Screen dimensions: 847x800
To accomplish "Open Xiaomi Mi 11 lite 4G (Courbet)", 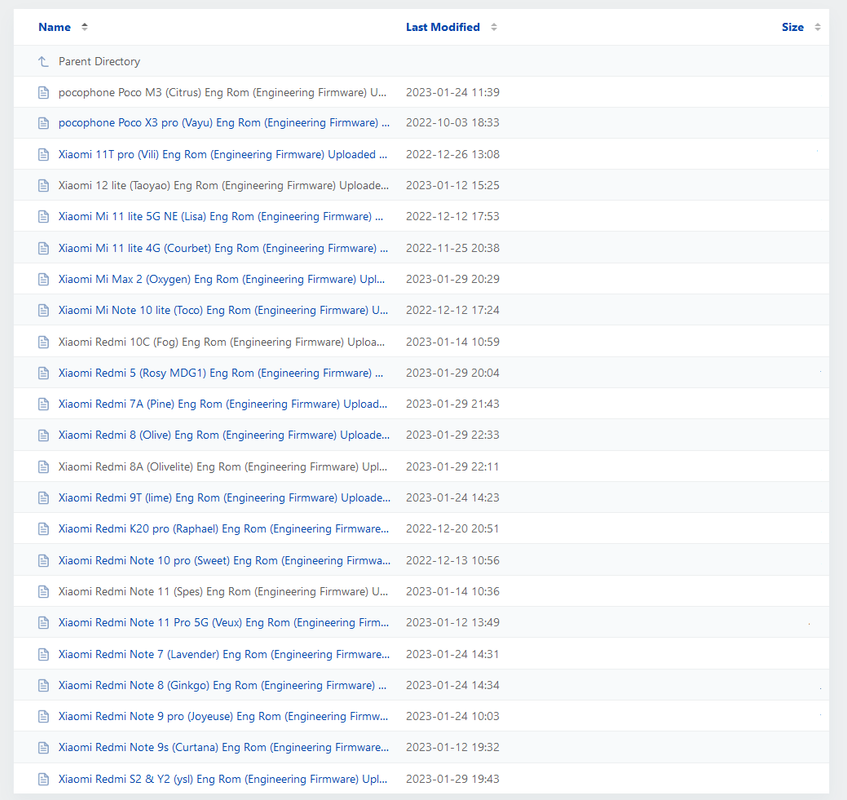I will click(223, 248).
